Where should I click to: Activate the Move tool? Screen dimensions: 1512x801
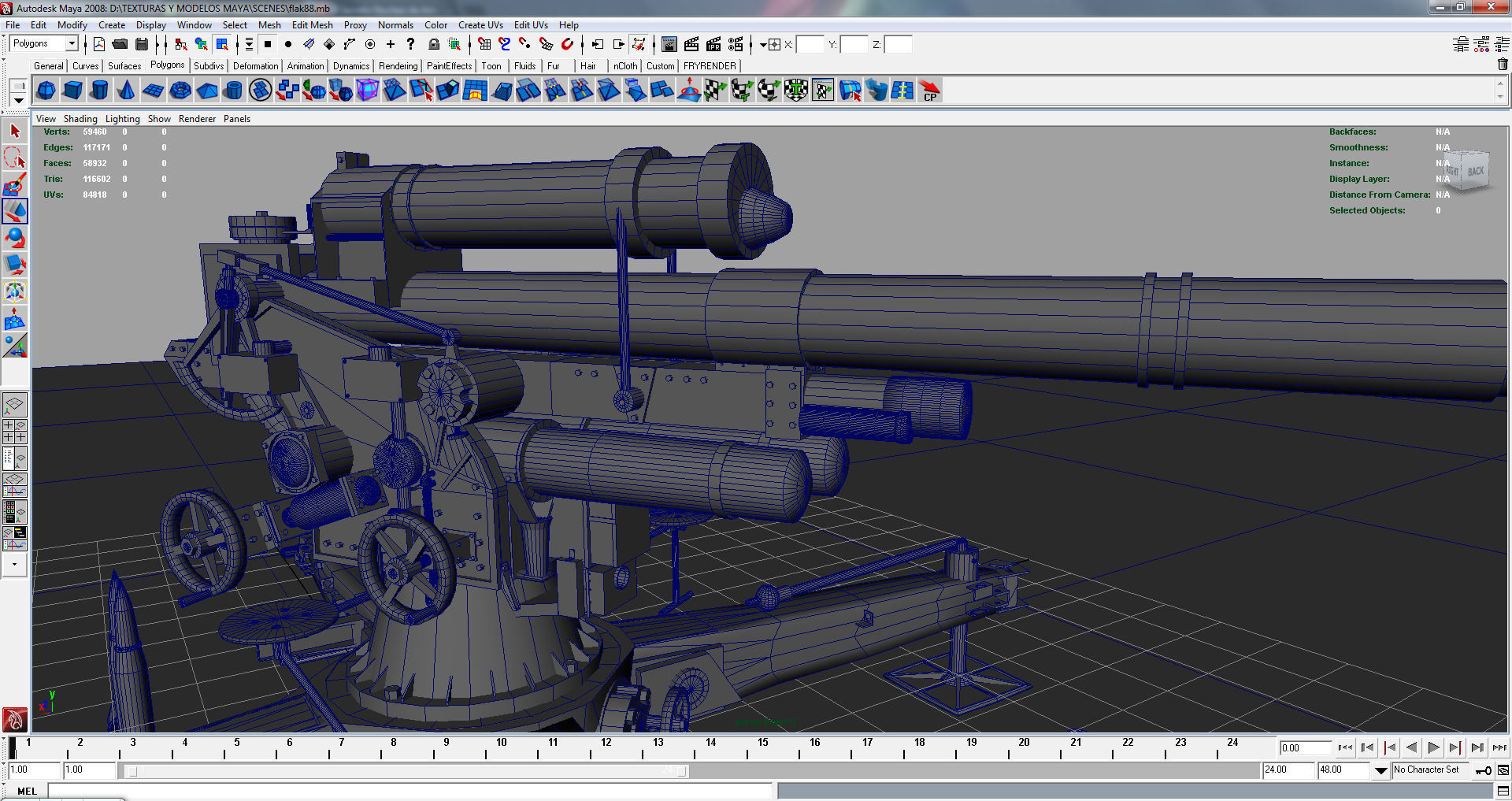[15, 212]
